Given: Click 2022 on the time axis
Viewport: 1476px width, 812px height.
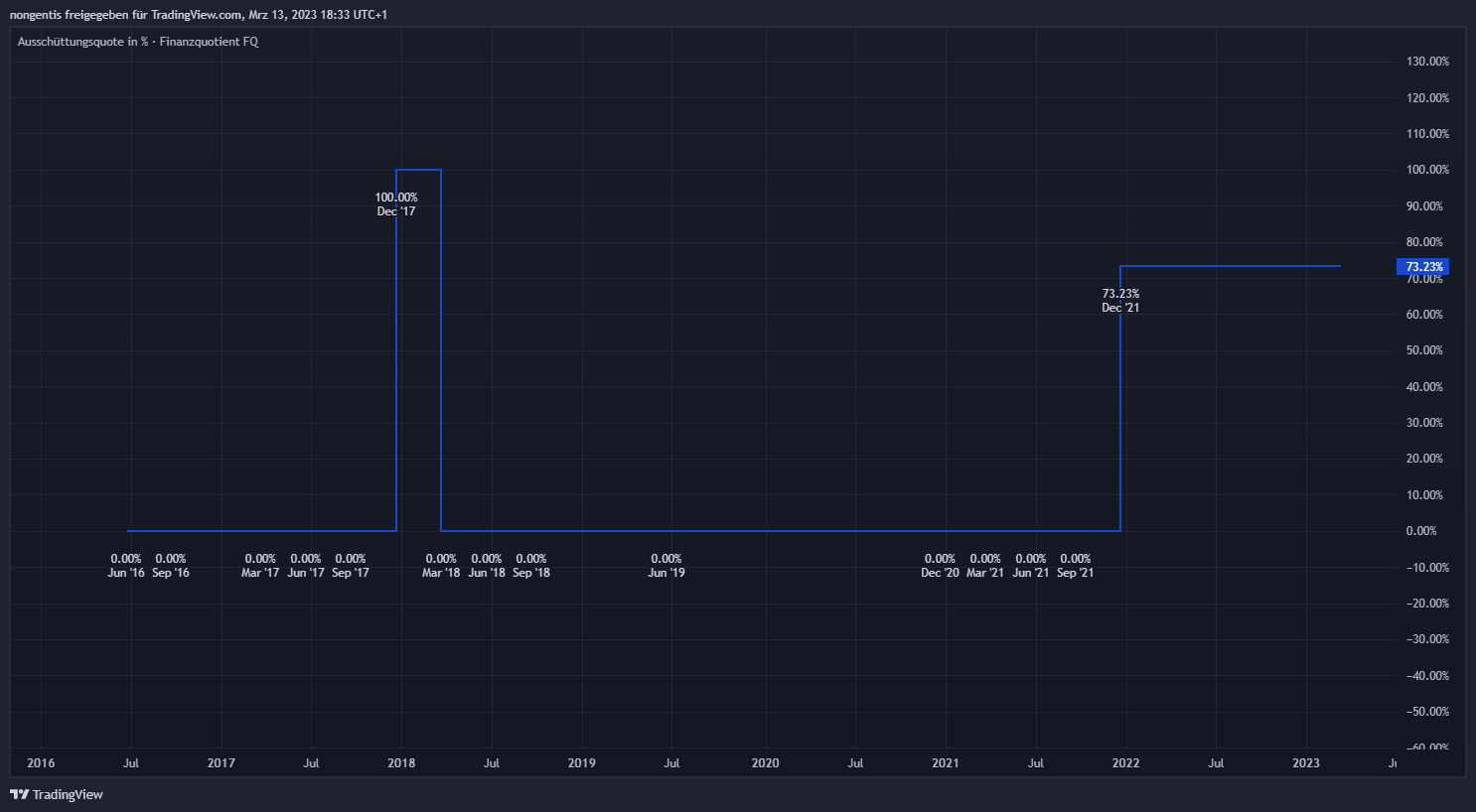Looking at the screenshot, I should click(x=1125, y=763).
